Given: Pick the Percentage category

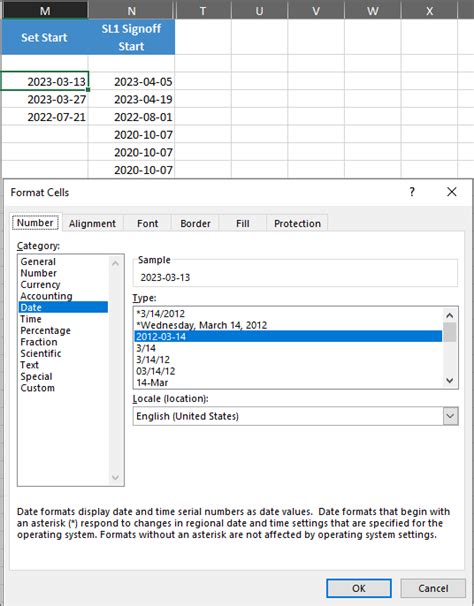Looking at the screenshot, I should click(63, 330).
